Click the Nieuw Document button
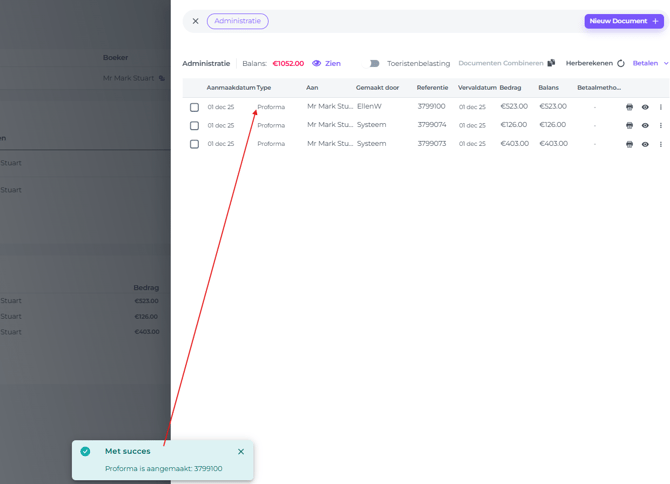Image resolution: width=670 pixels, height=484 pixels. [623, 21]
